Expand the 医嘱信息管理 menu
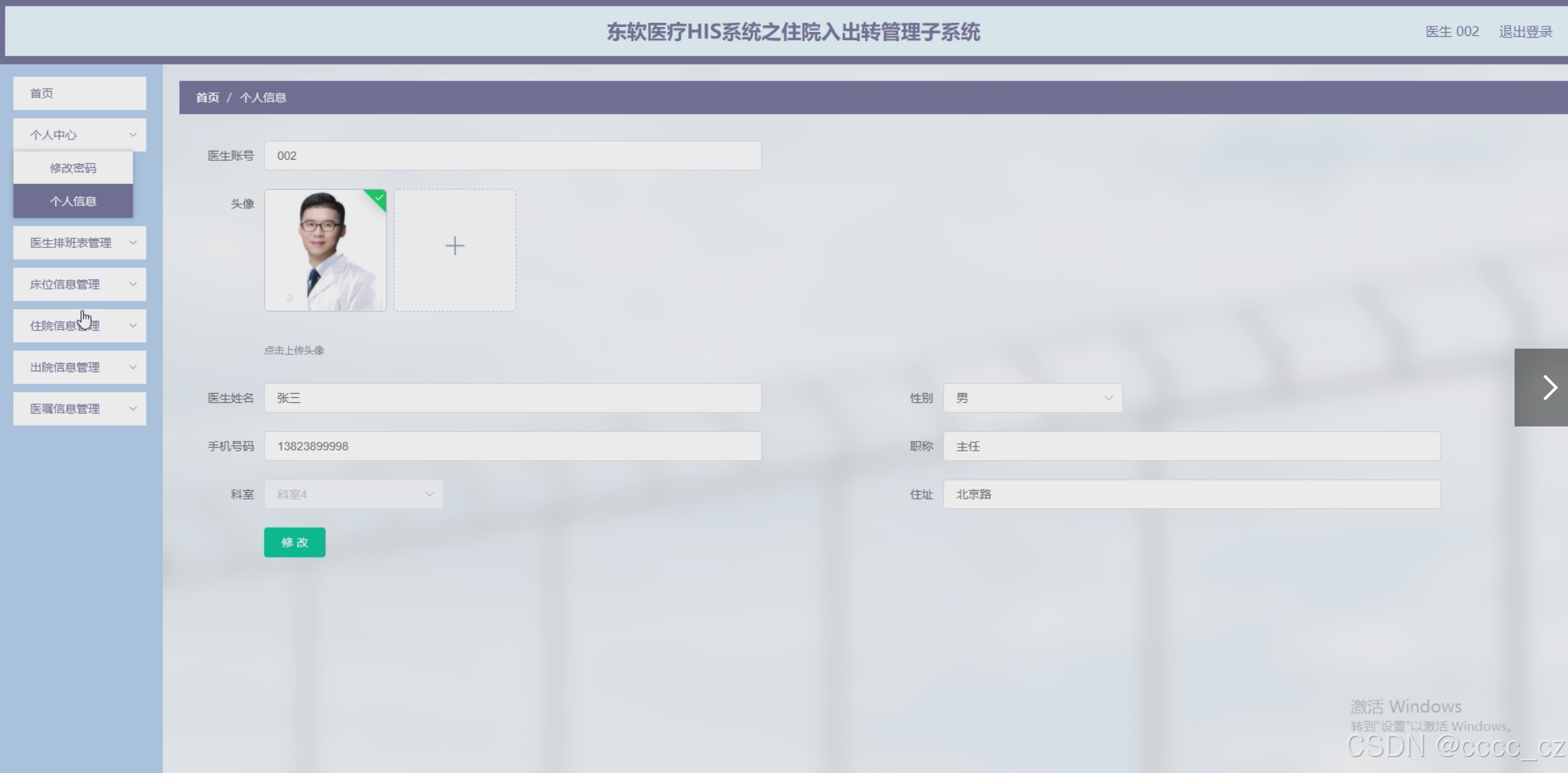 coord(79,409)
